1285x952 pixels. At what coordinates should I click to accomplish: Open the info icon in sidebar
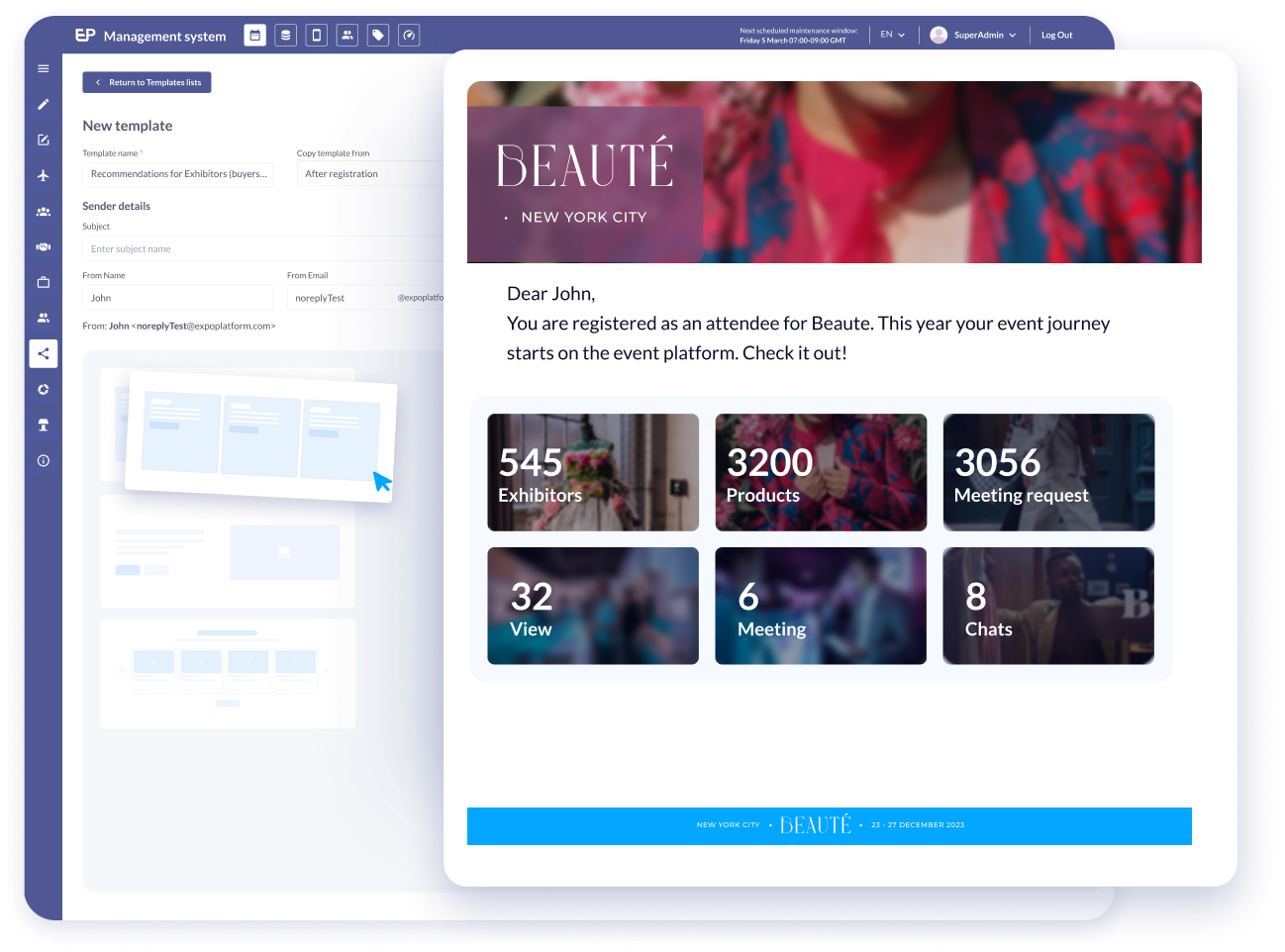click(x=44, y=461)
